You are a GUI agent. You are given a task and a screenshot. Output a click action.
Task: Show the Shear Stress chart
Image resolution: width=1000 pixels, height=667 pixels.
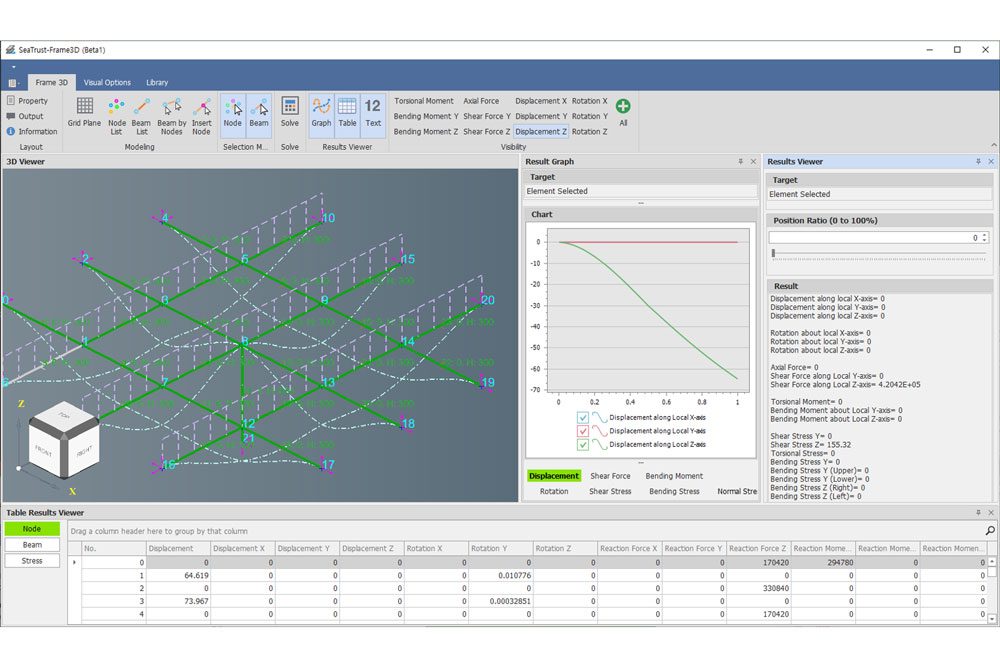(610, 491)
